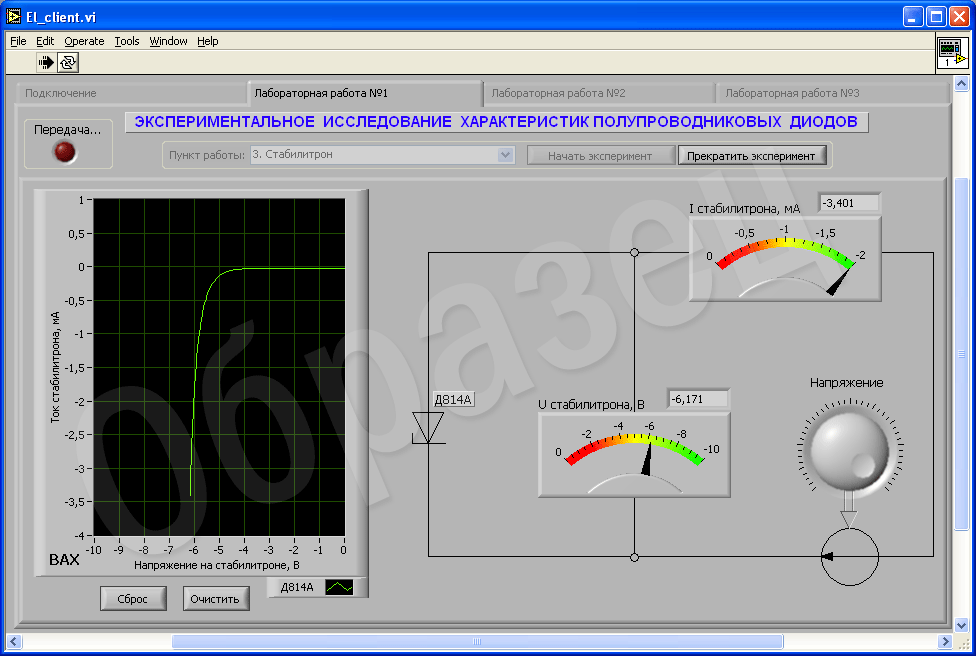976x656 pixels.
Task: Switch to Лабораторная работа №2 tab
Action: click(x=599, y=93)
